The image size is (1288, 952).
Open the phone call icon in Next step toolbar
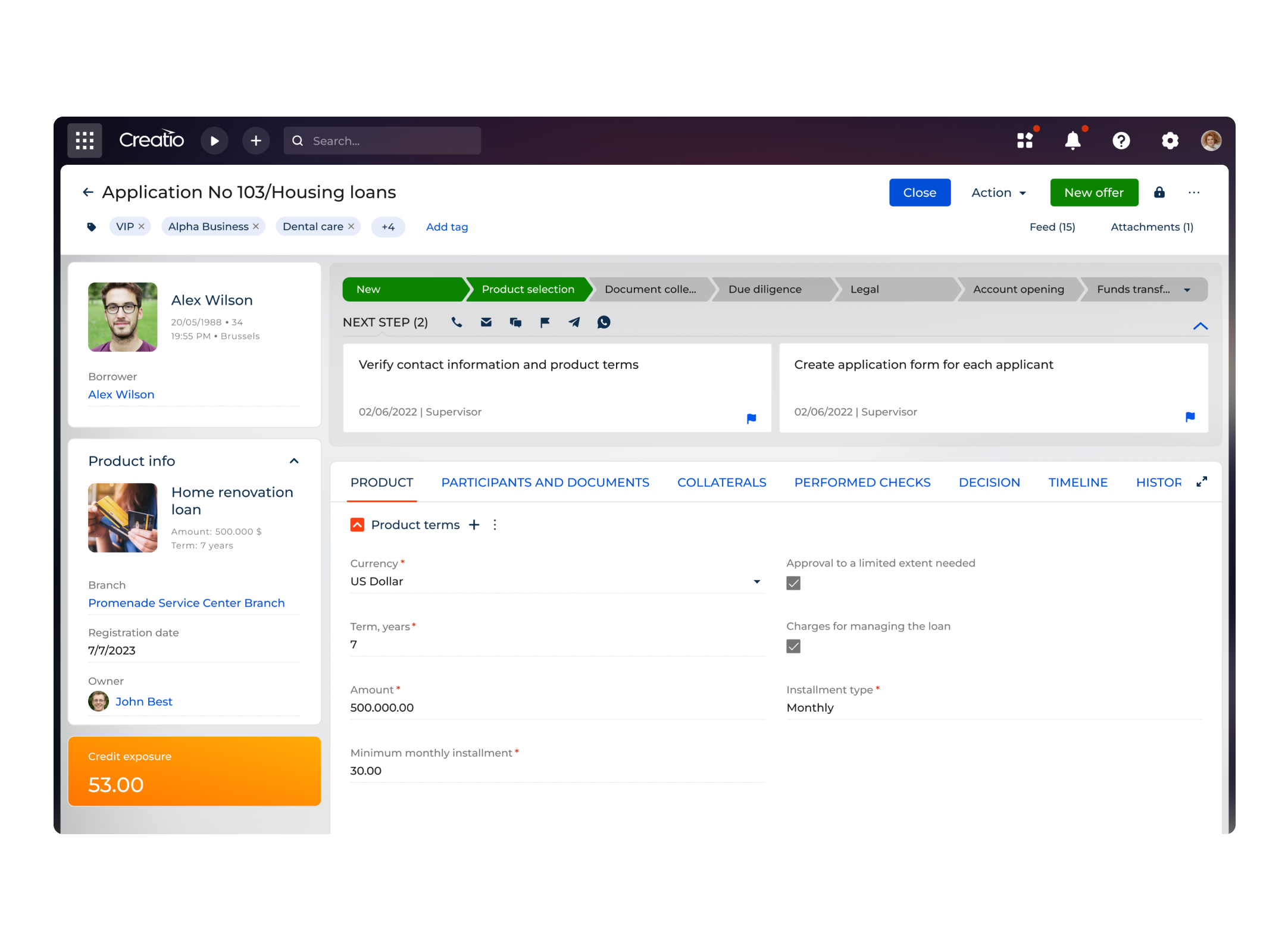pos(457,322)
